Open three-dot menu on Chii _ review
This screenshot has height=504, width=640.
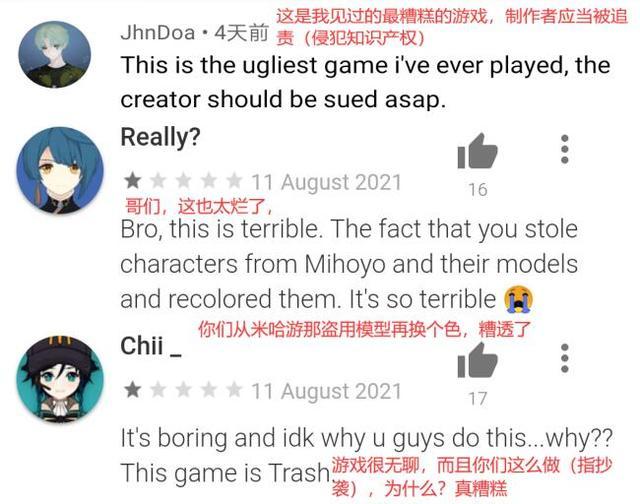(564, 358)
